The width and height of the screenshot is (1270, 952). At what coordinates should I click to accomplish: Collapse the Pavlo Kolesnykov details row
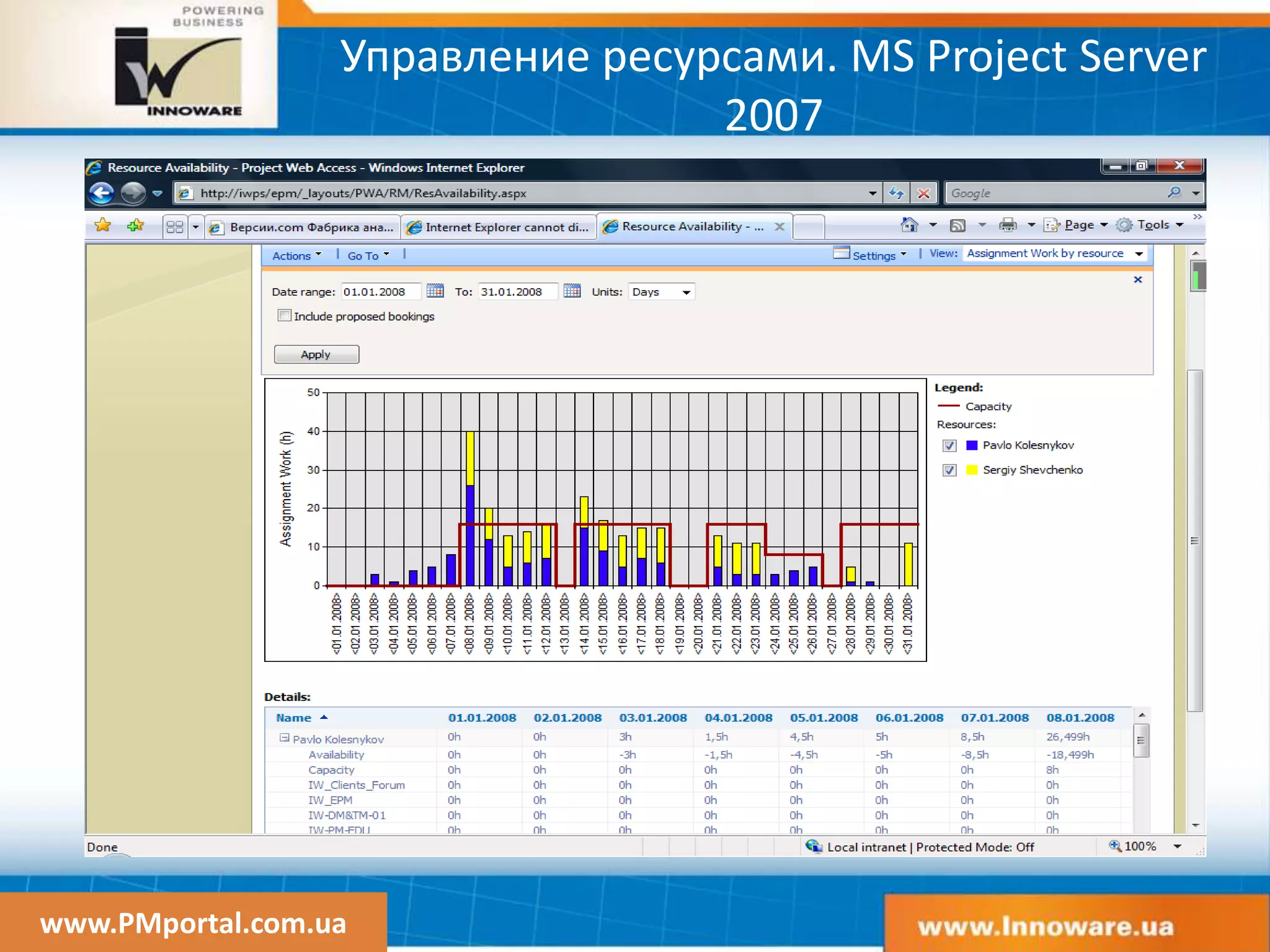pyautogui.click(x=284, y=738)
